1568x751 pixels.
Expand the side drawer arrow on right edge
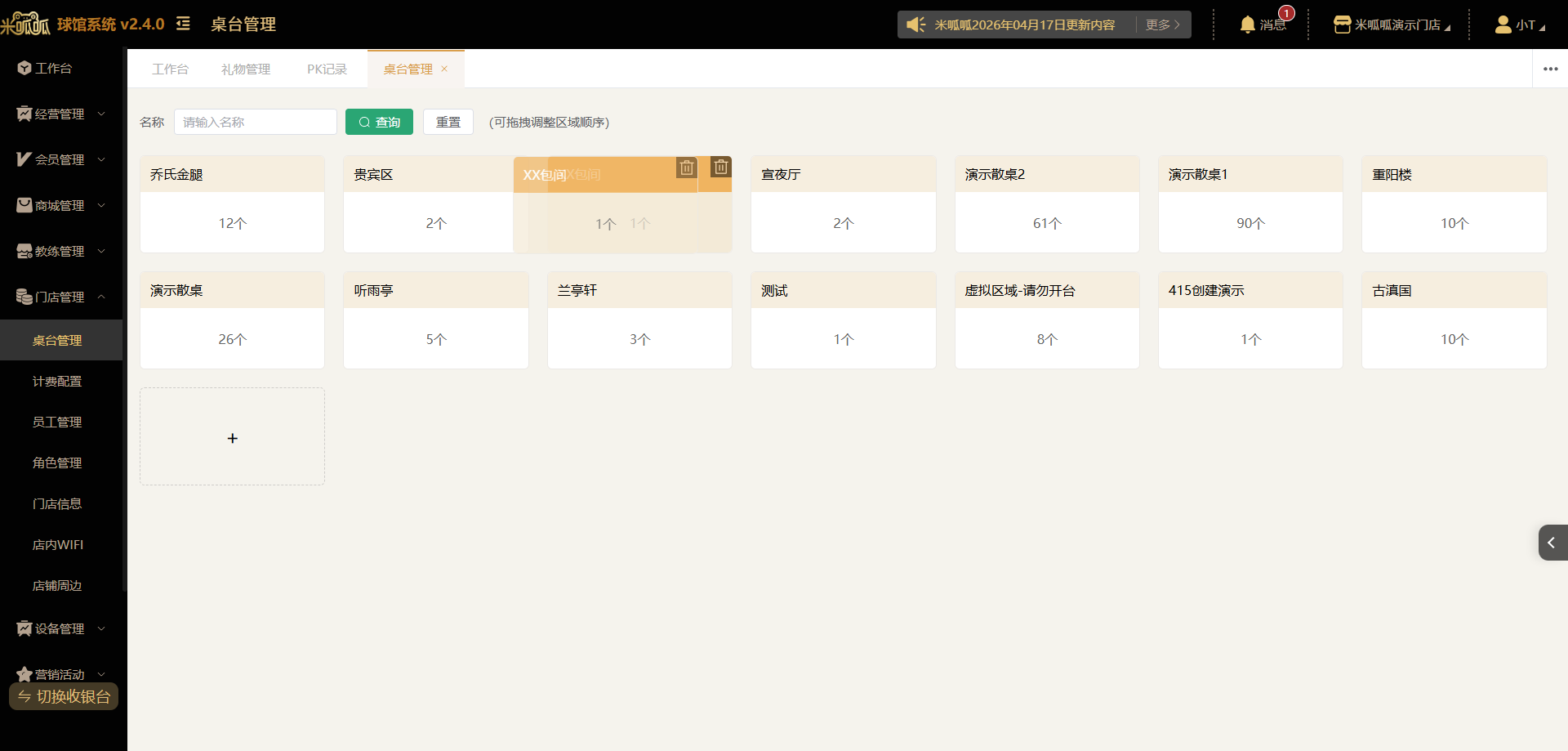[1552, 543]
